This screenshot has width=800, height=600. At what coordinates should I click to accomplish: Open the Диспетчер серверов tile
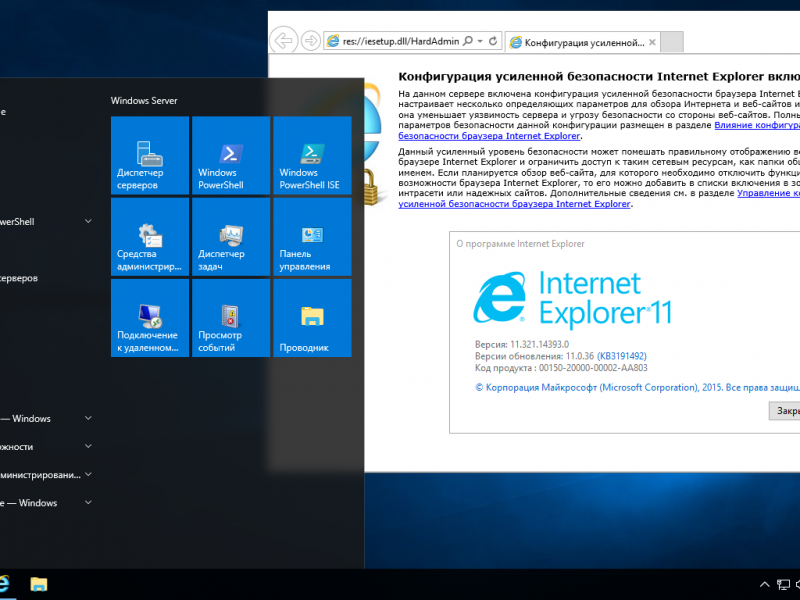pyautogui.click(x=150, y=156)
